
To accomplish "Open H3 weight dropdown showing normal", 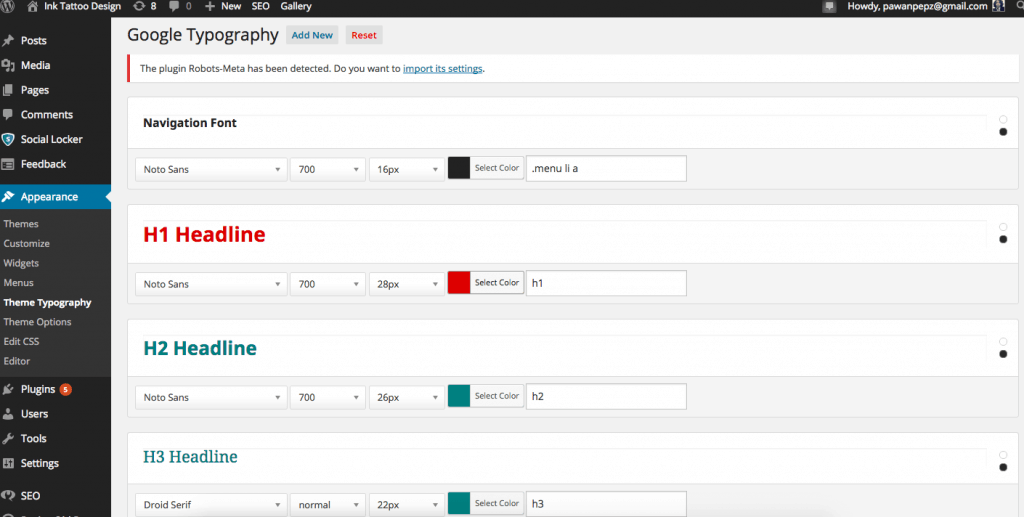I will point(328,505).
